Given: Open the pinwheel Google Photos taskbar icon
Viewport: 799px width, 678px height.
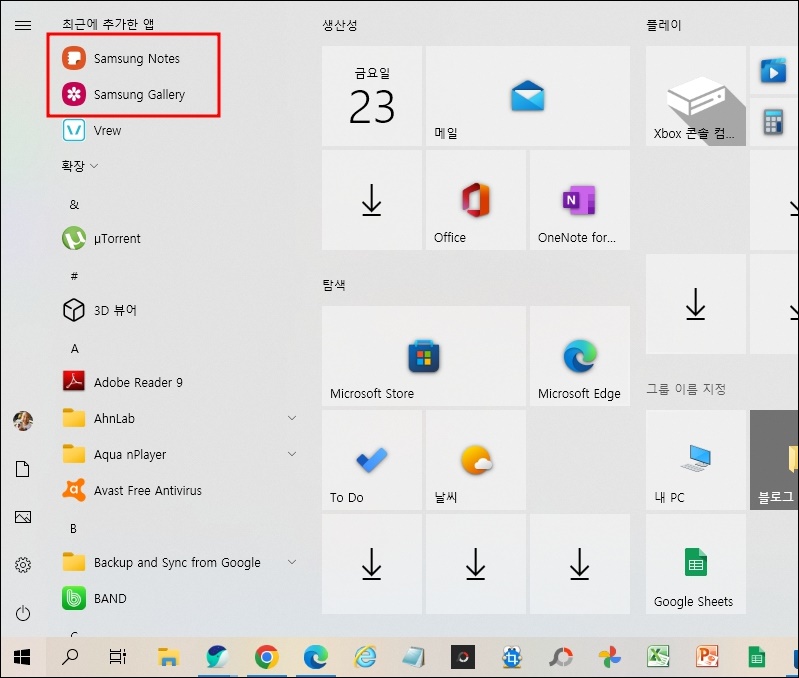Looking at the screenshot, I should [x=609, y=657].
